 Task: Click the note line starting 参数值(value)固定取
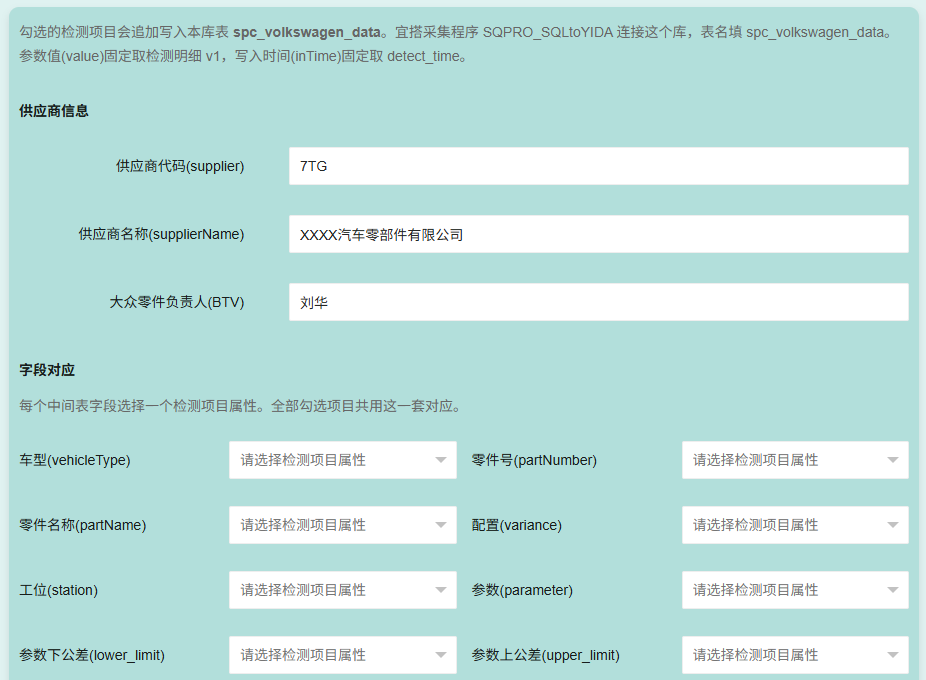243,56
